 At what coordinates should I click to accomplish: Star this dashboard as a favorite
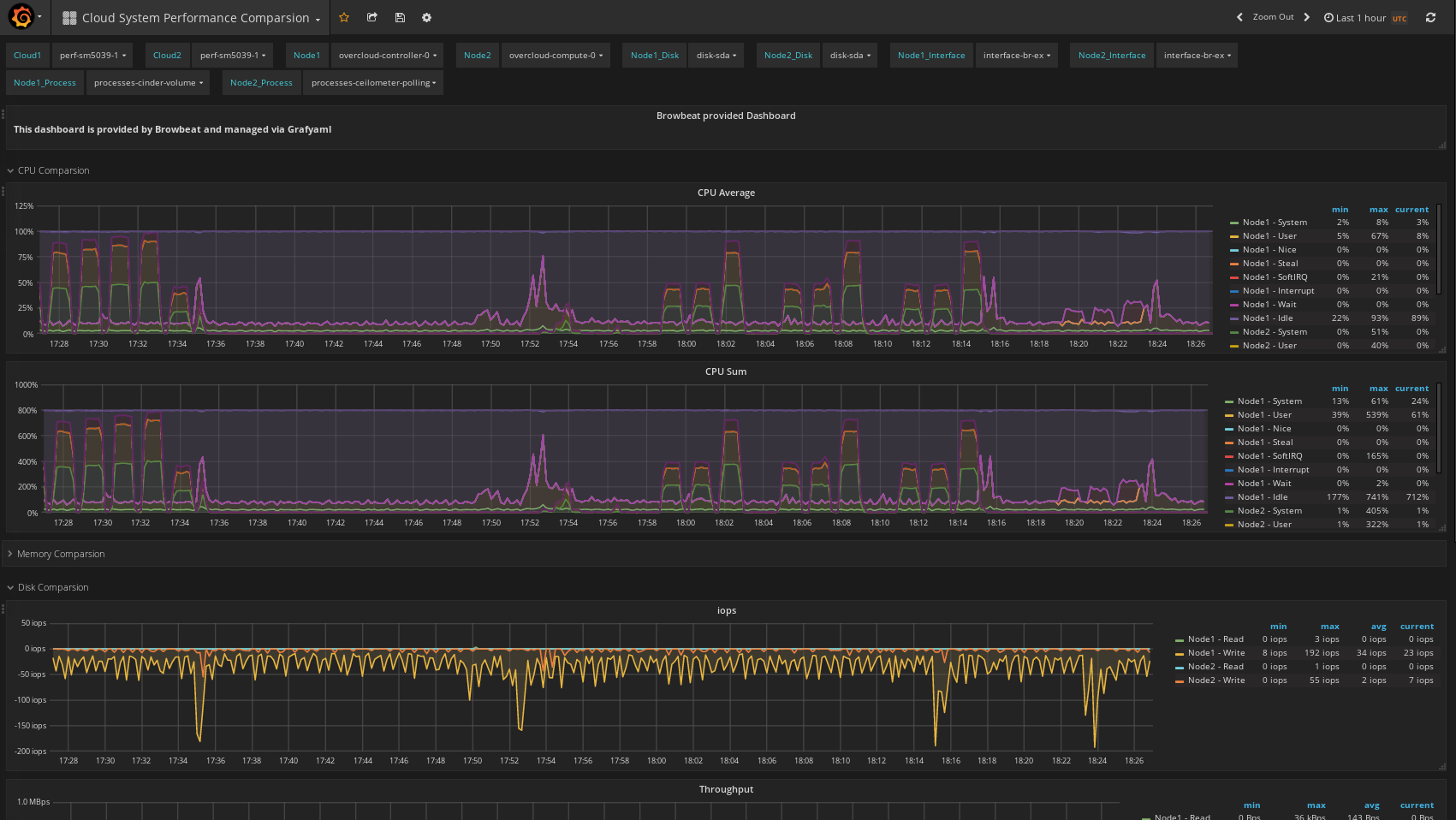click(x=344, y=17)
